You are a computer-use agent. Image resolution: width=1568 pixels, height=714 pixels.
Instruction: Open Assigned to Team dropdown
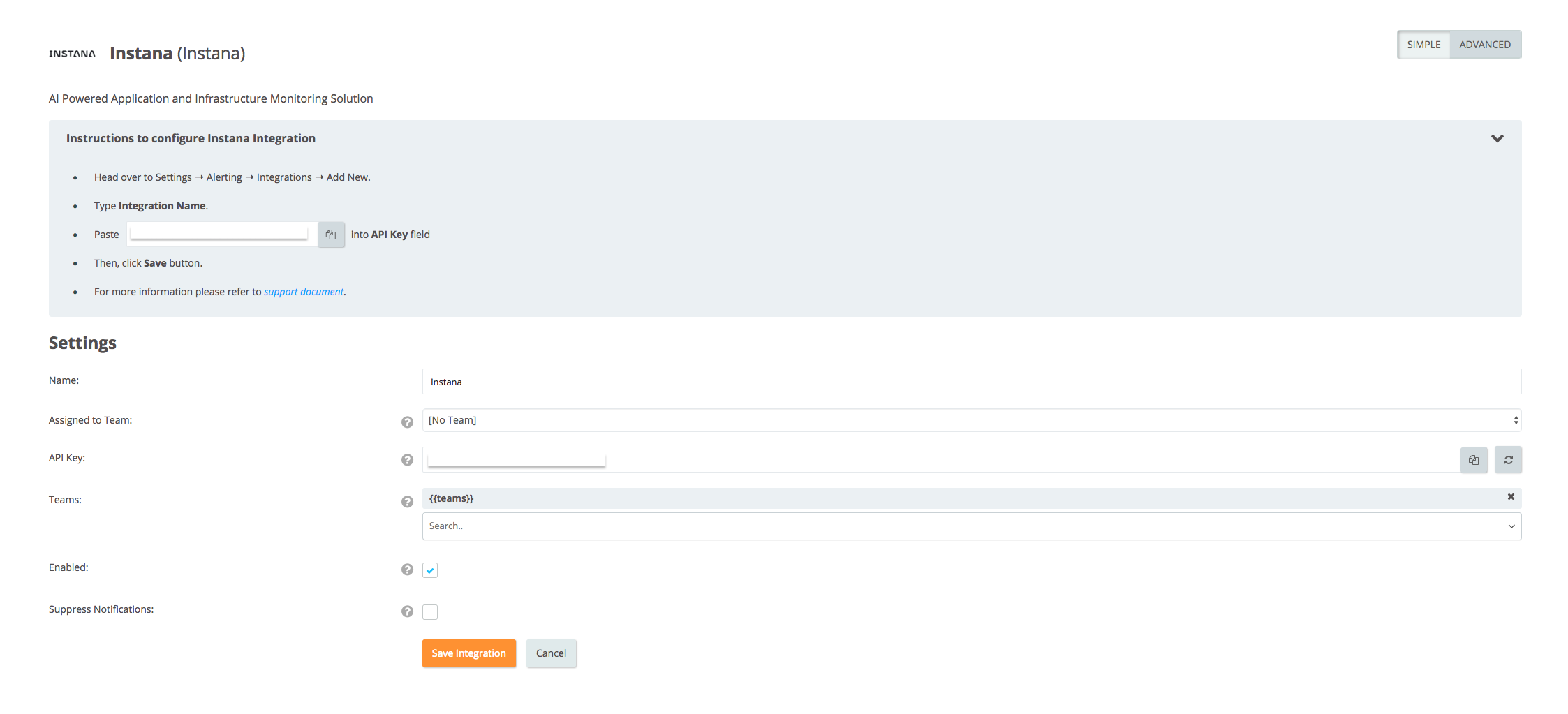click(972, 420)
